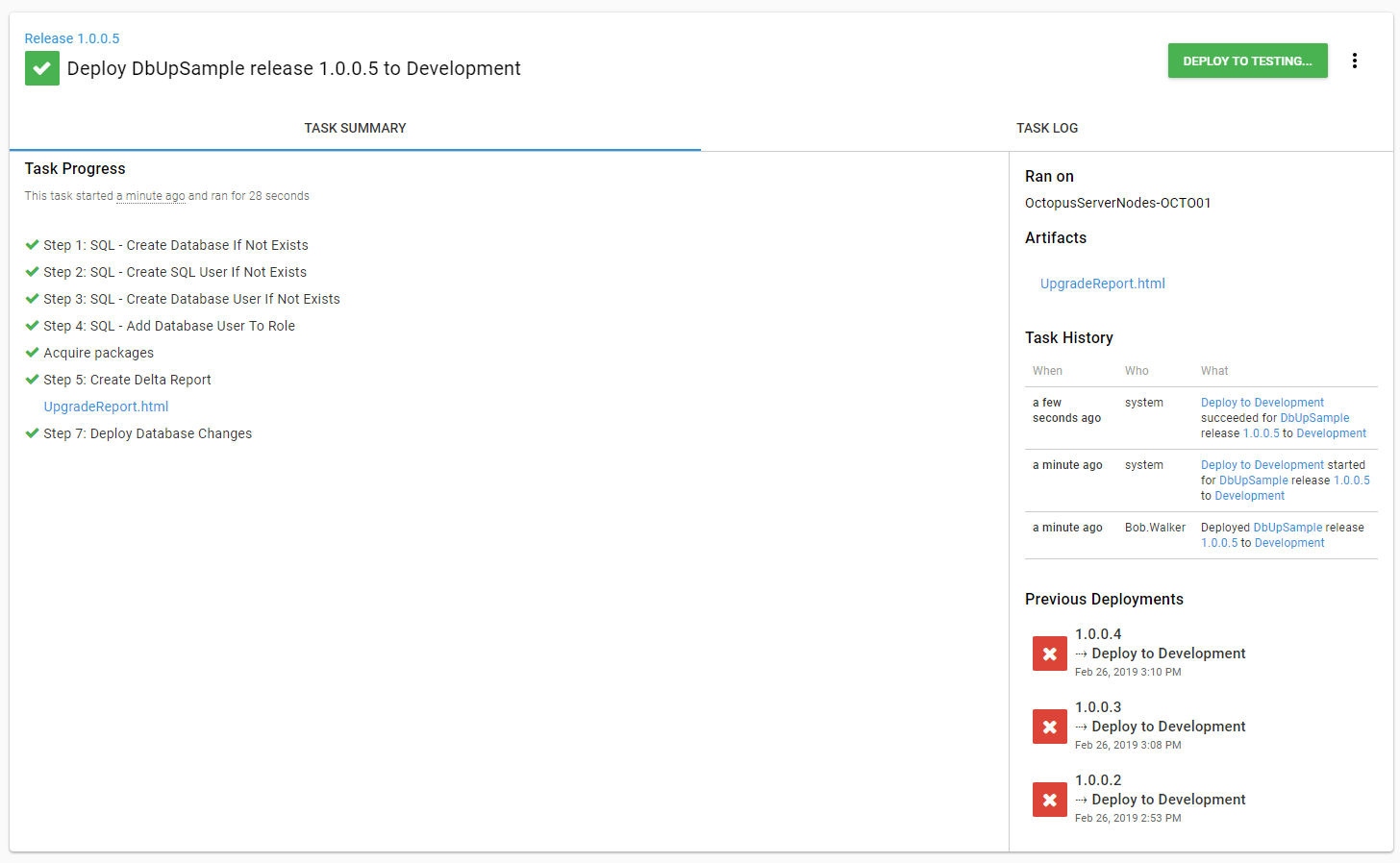Expand Step 4: Add Database User To Role
The height and width of the screenshot is (863, 1400).
tap(169, 326)
